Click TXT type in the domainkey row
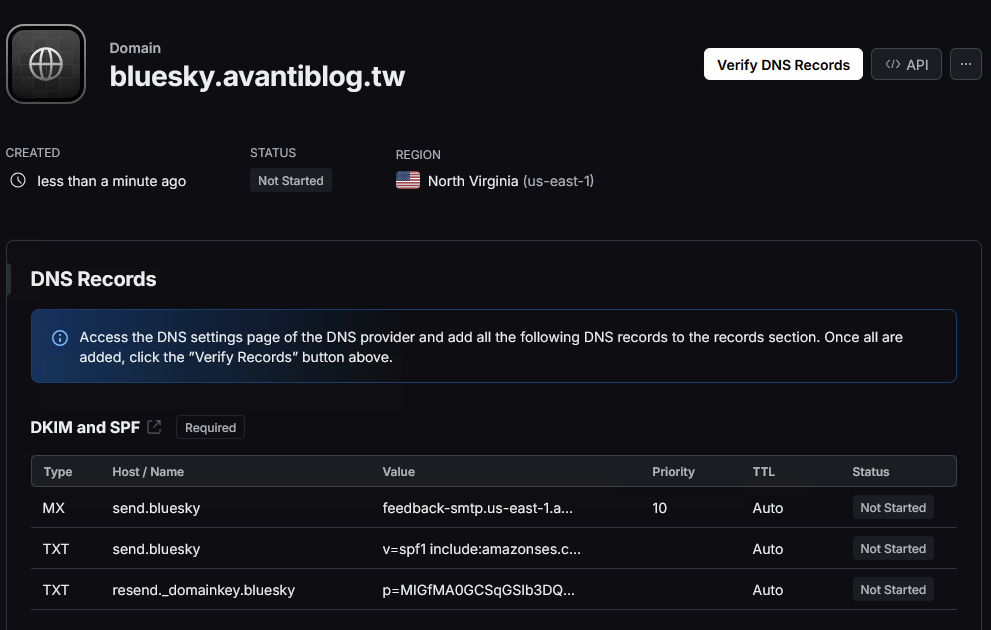The height and width of the screenshot is (630, 991). coord(56,590)
